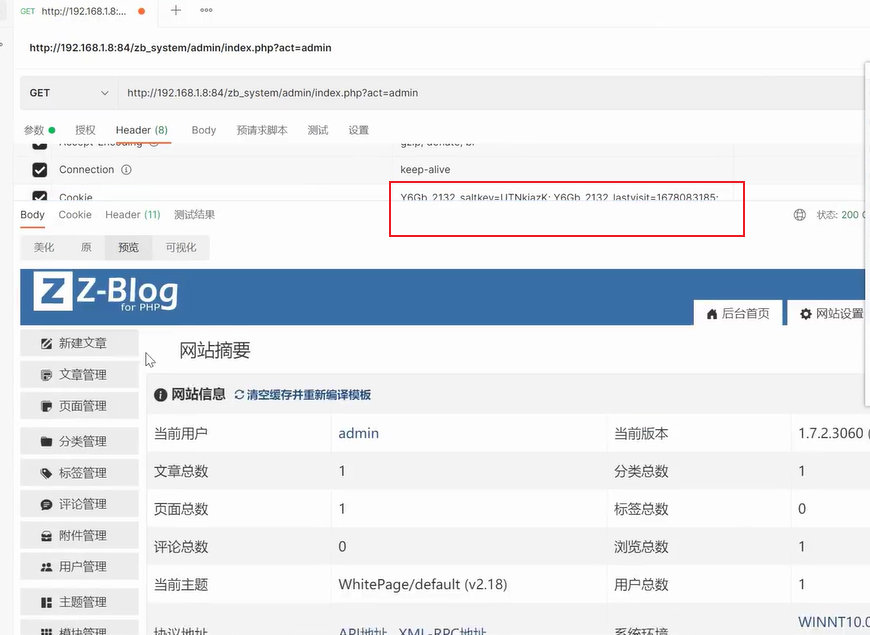Click the info icon next to 网站信息
Image resolution: width=870 pixels, height=635 pixels.
click(160, 395)
